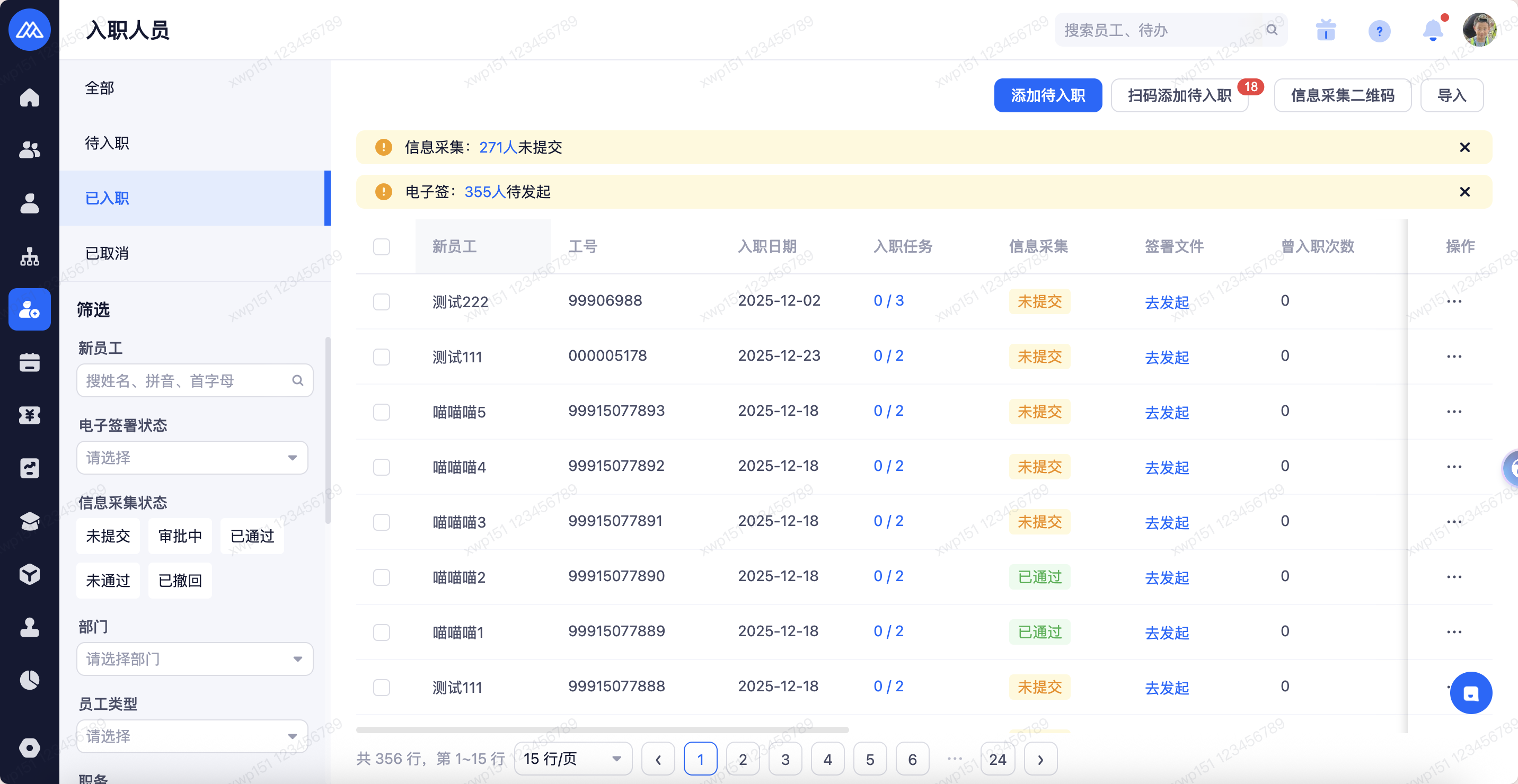Toggle the select-all header checkbox
The image size is (1518, 784).
click(381, 247)
